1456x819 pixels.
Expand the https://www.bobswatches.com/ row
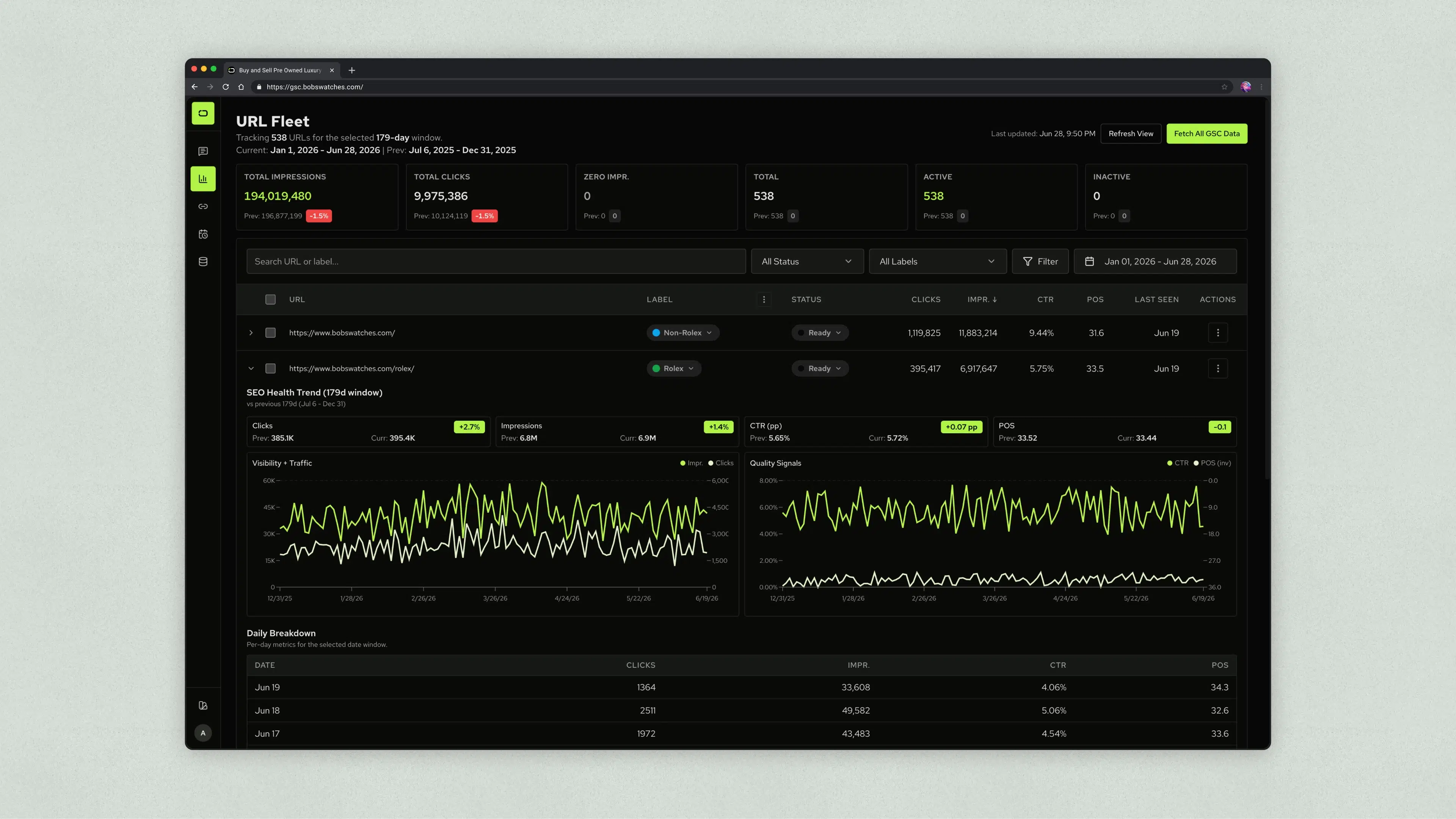[x=251, y=333]
